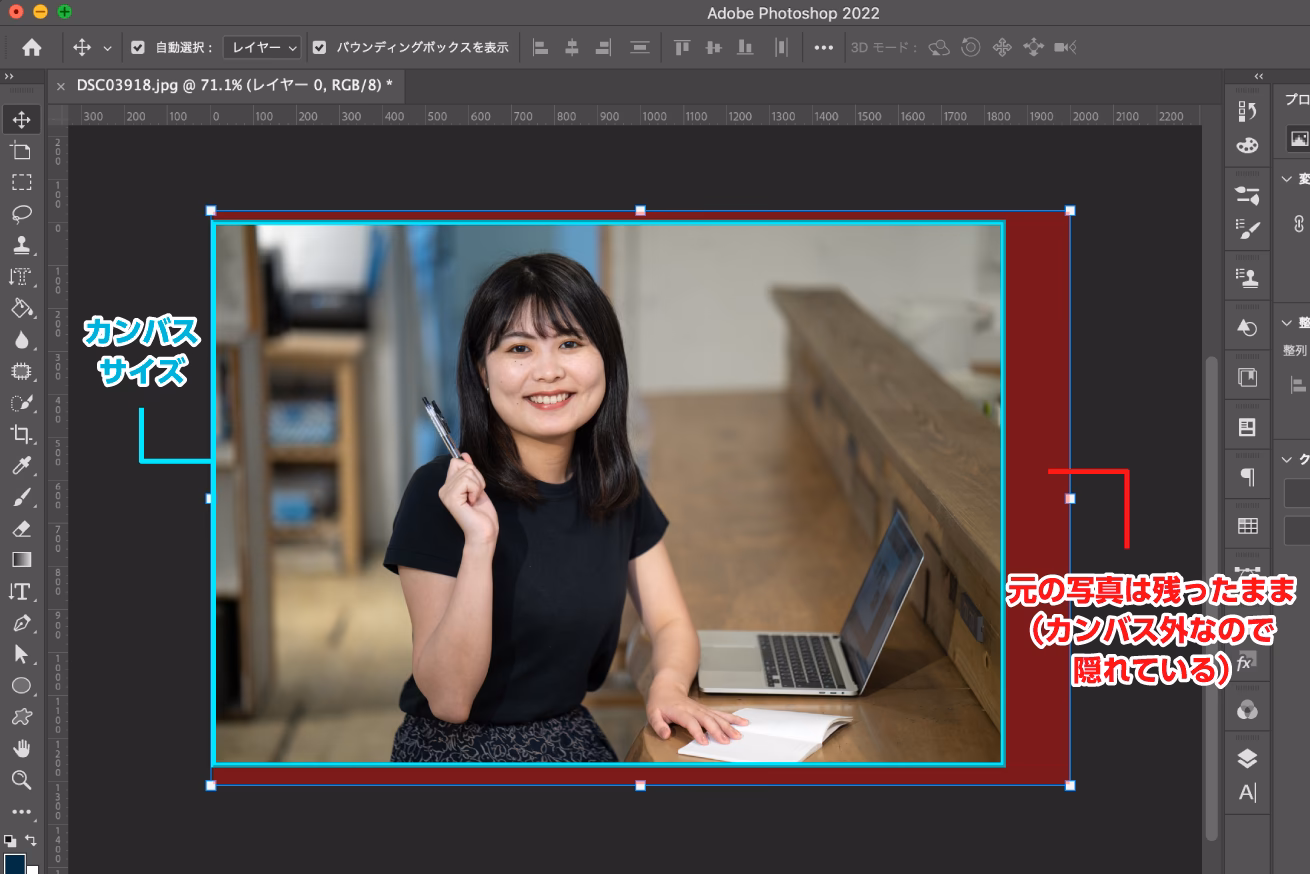This screenshot has width=1310, height=874.
Task: Open the Adobe Photoshop 2022 menu bar title
Action: tap(791, 13)
